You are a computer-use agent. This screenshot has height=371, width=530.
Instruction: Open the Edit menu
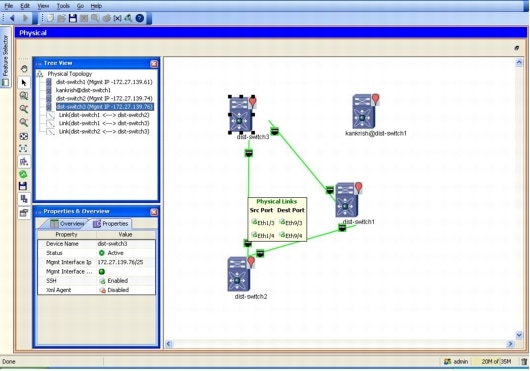click(25, 6)
